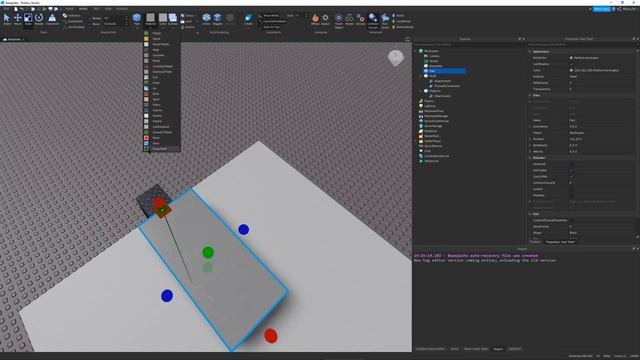Image resolution: width=640 pixels, height=360 pixels.
Task: Open the MODEL ribbon tab
Action: pyautogui.click(x=83, y=9)
